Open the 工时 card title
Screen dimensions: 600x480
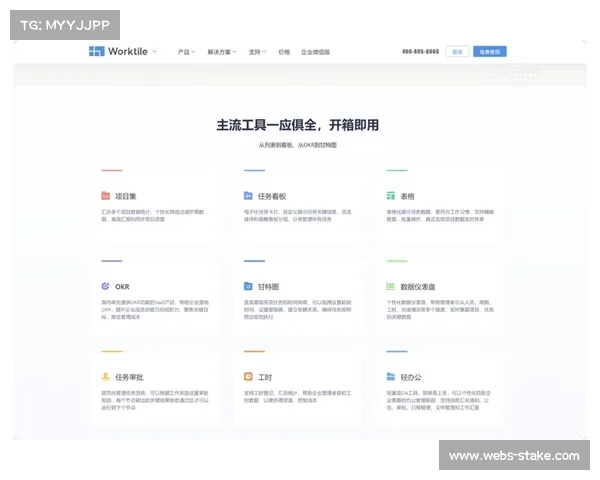265,377
